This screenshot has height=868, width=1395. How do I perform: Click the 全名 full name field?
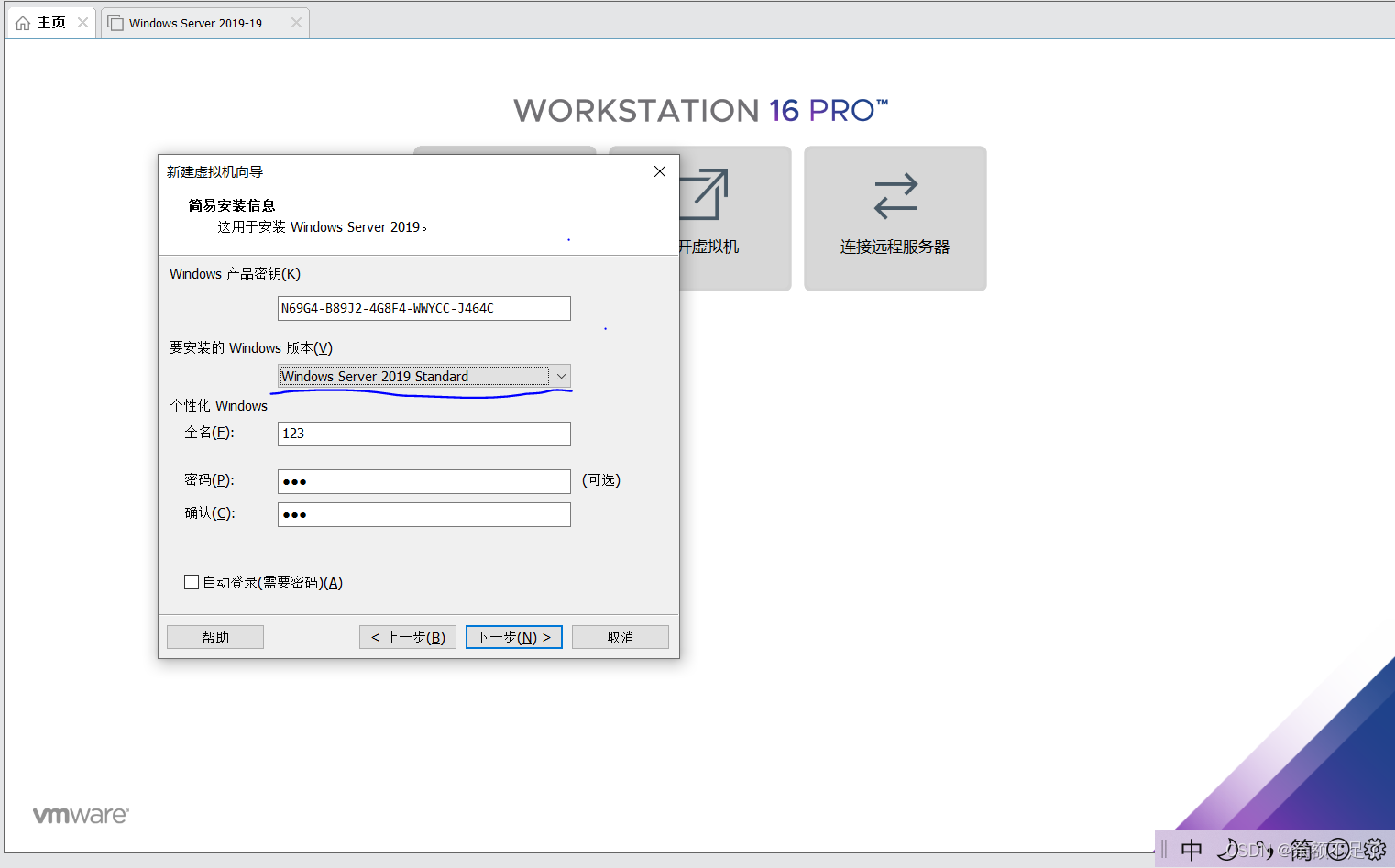click(423, 434)
